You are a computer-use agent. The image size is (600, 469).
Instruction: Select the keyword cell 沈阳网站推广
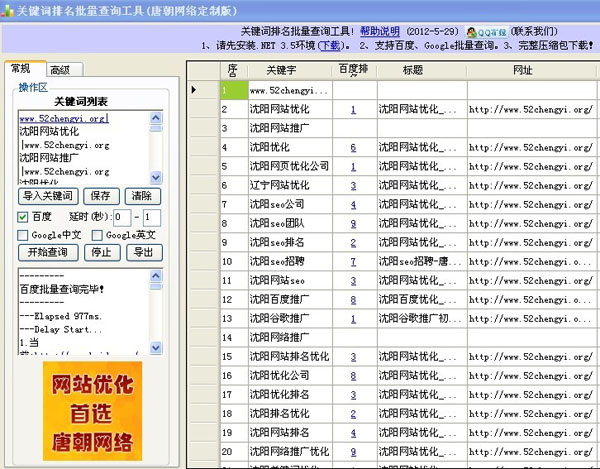pos(290,128)
